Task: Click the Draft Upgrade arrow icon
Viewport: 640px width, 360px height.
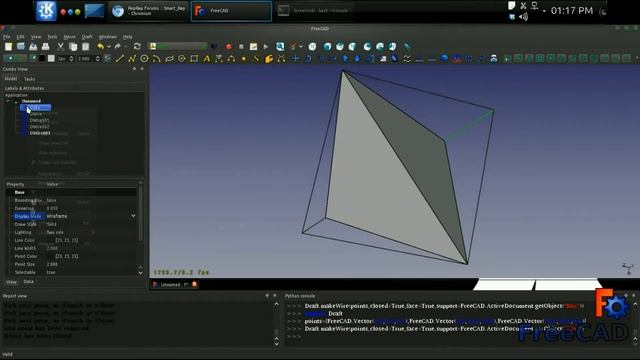Action: click(x=345, y=59)
